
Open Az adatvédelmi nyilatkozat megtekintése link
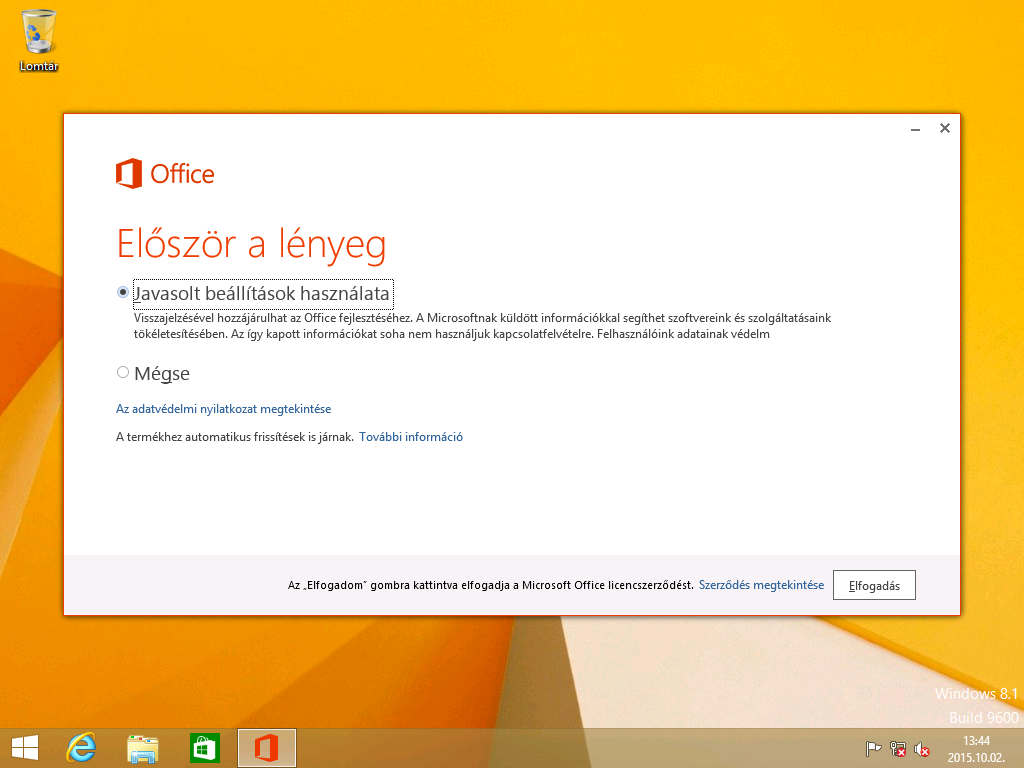click(x=223, y=409)
